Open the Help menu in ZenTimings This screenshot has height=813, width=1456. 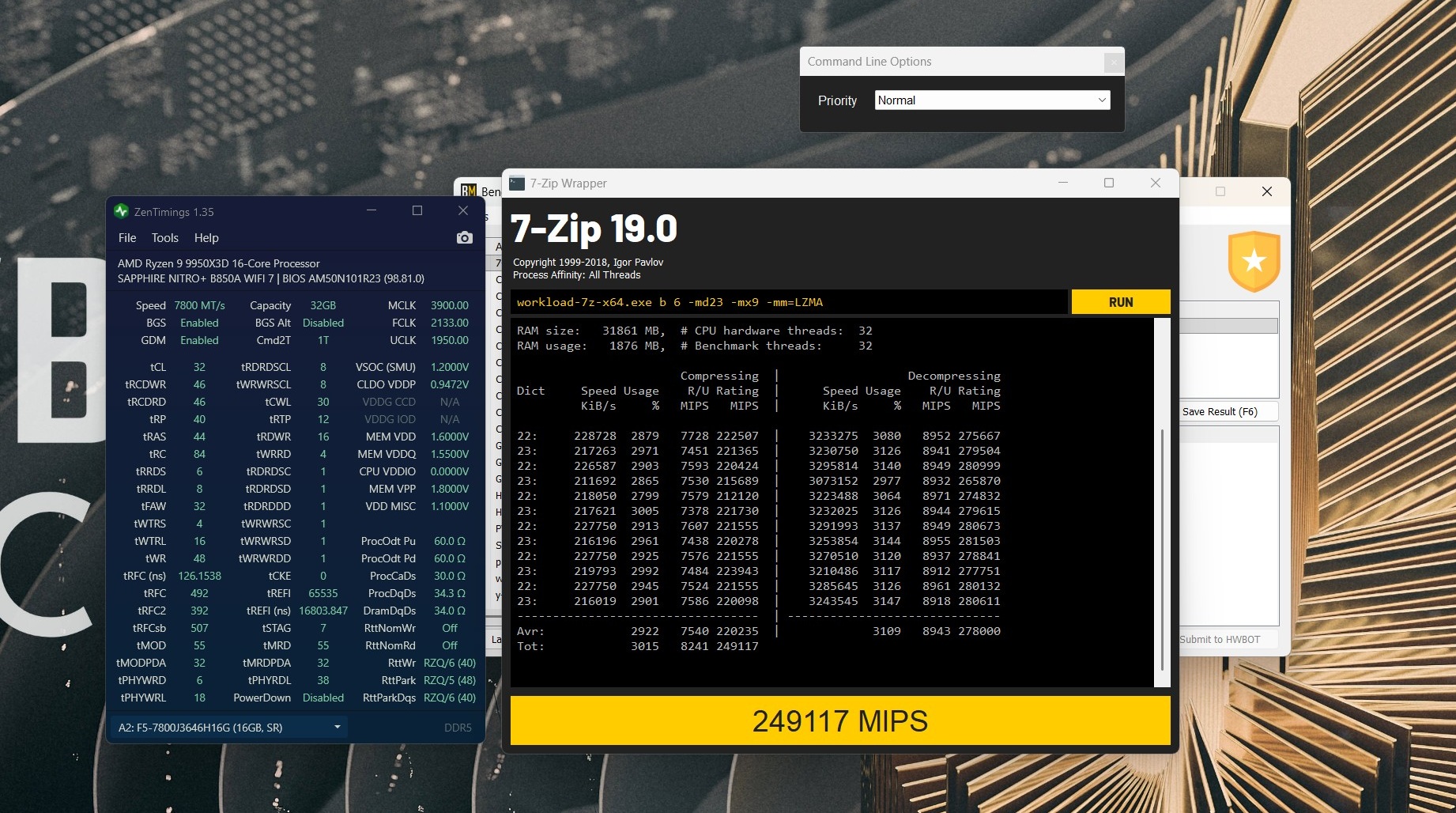point(206,238)
